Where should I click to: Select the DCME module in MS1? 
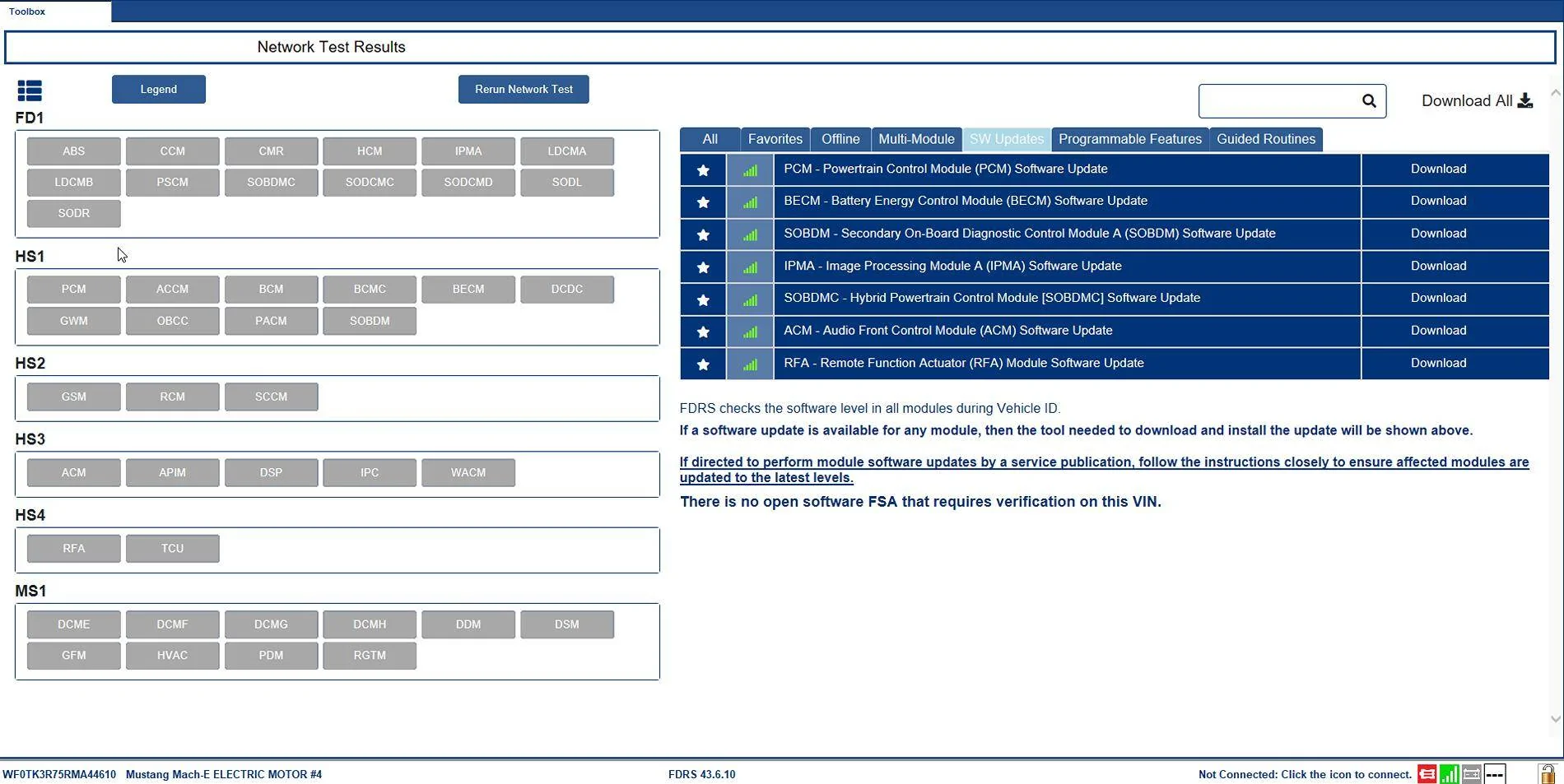pos(73,624)
